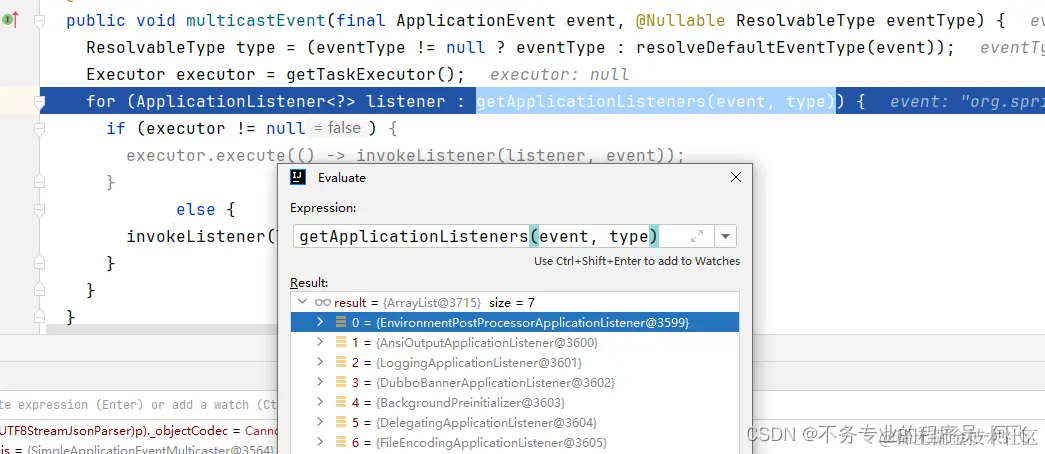Click fold marker beside the else line
1045x454 pixels.
[x=39, y=209]
